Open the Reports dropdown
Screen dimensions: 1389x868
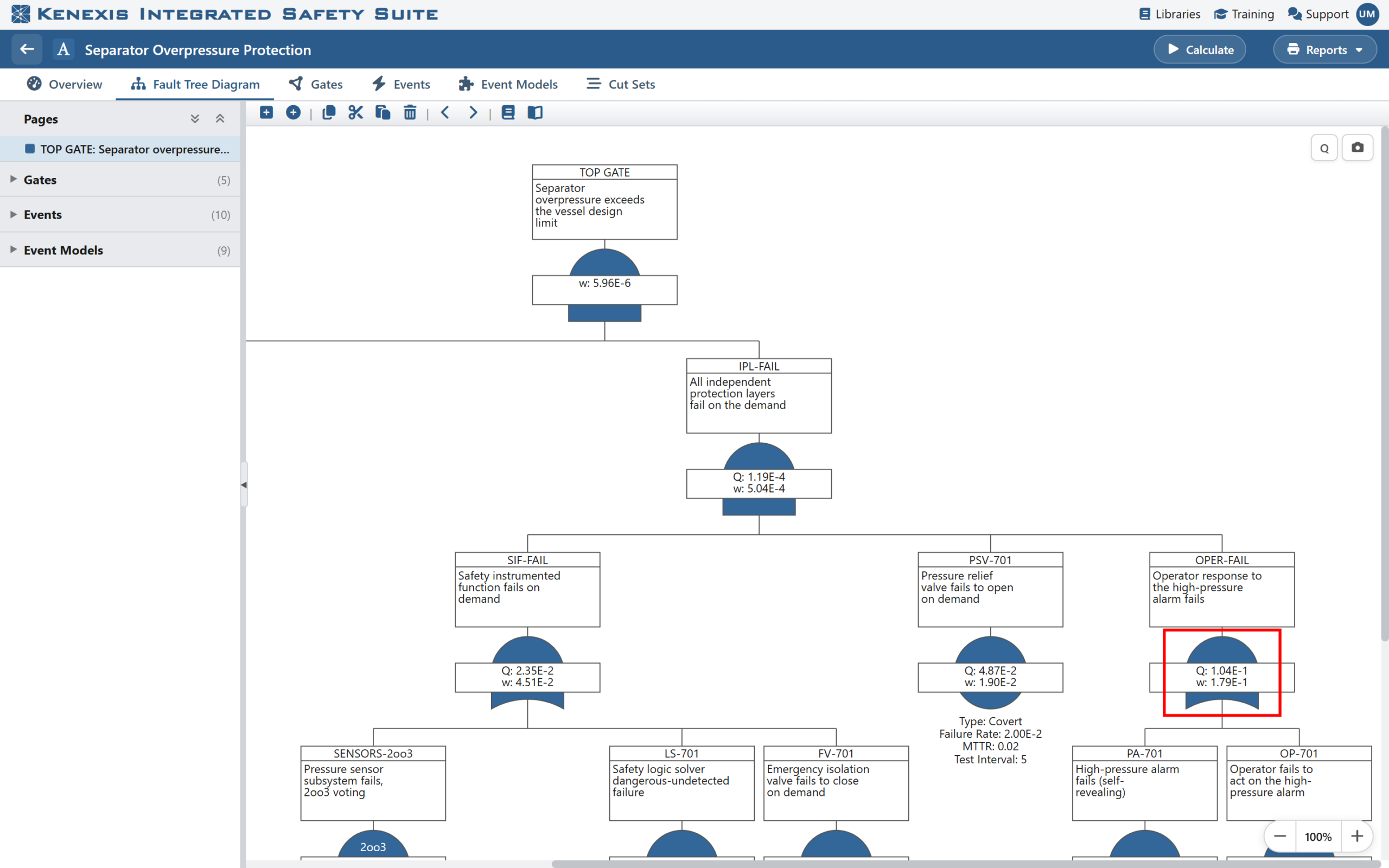(1325, 50)
